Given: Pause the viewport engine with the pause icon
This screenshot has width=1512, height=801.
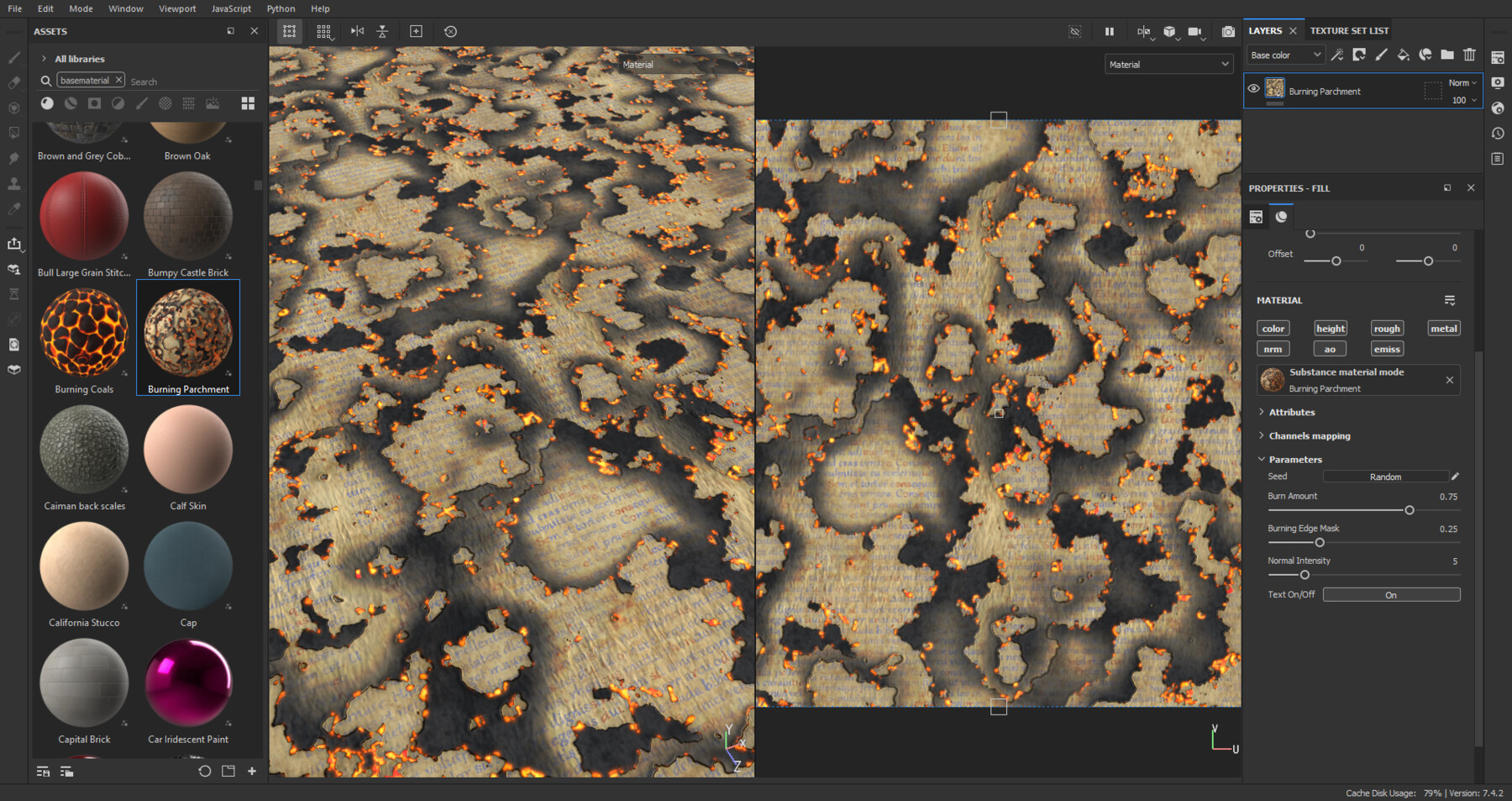Looking at the screenshot, I should coord(1109,31).
